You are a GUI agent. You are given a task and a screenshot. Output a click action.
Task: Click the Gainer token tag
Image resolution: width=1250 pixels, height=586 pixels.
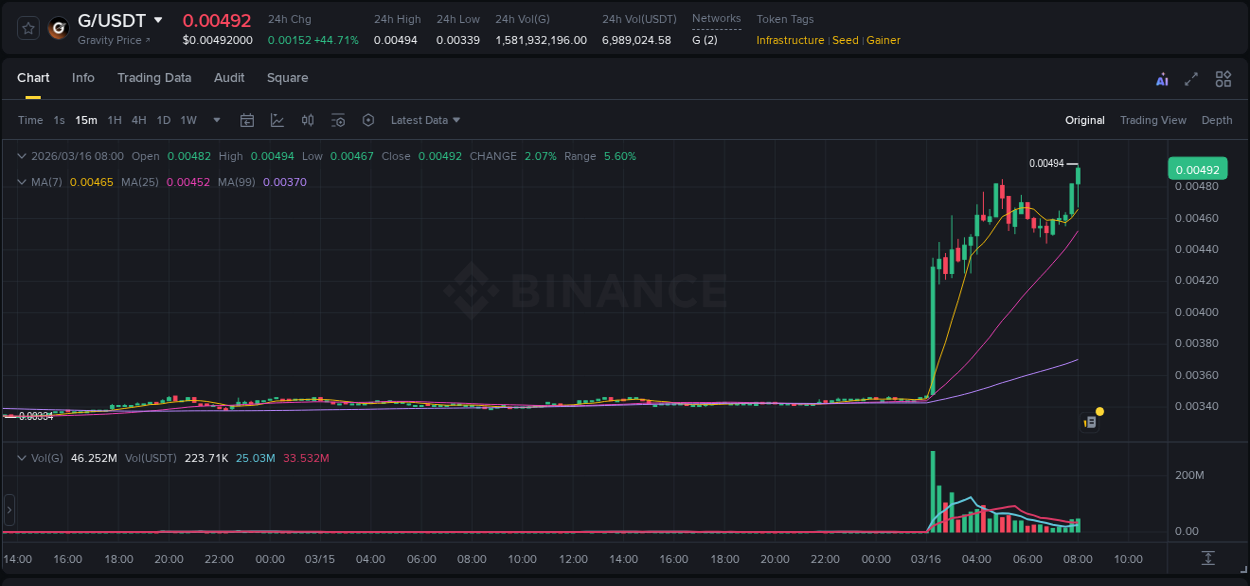coord(883,40)
